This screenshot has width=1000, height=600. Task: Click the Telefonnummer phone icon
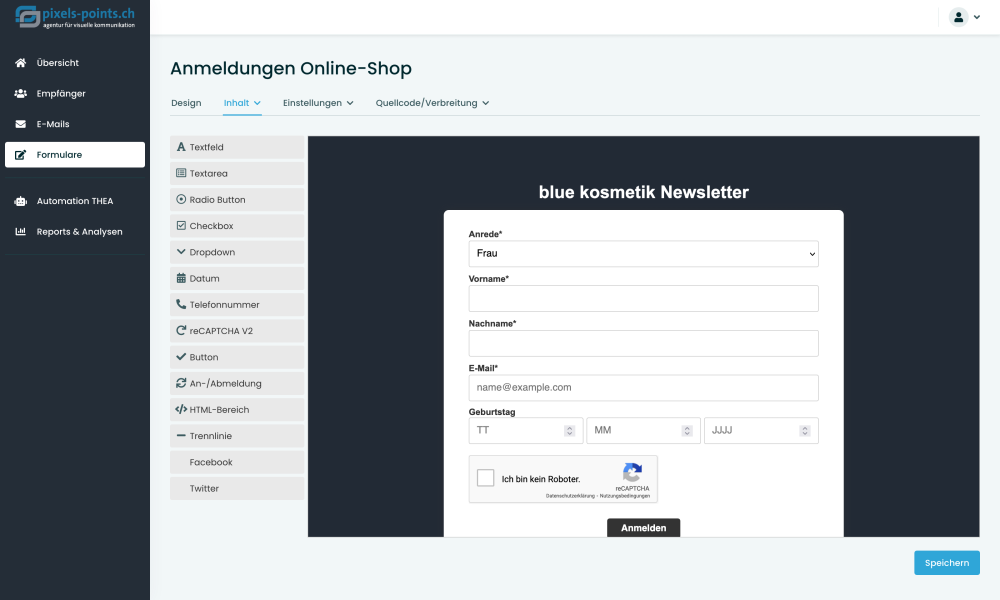(181, 304)
